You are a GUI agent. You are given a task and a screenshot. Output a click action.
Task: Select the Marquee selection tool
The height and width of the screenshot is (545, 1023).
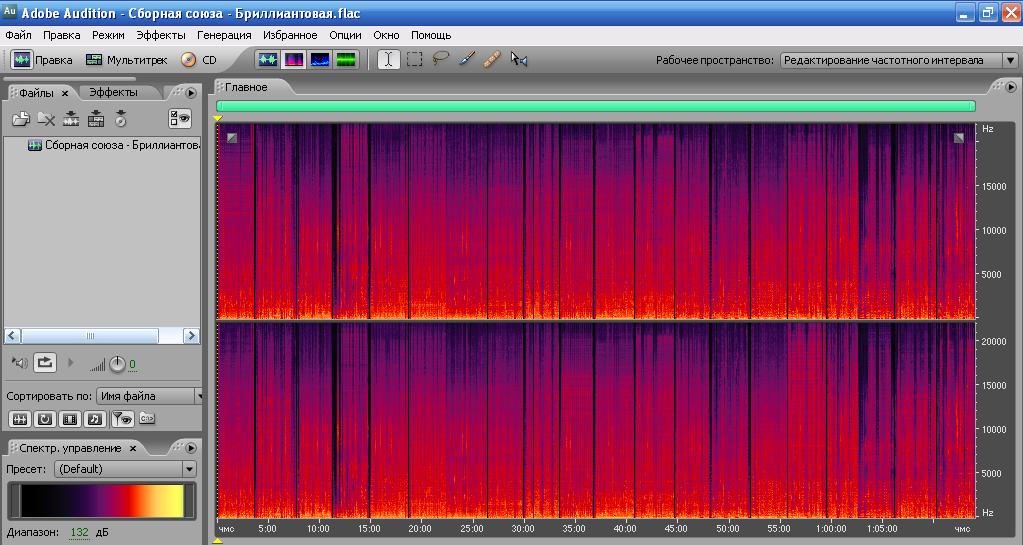414,59
